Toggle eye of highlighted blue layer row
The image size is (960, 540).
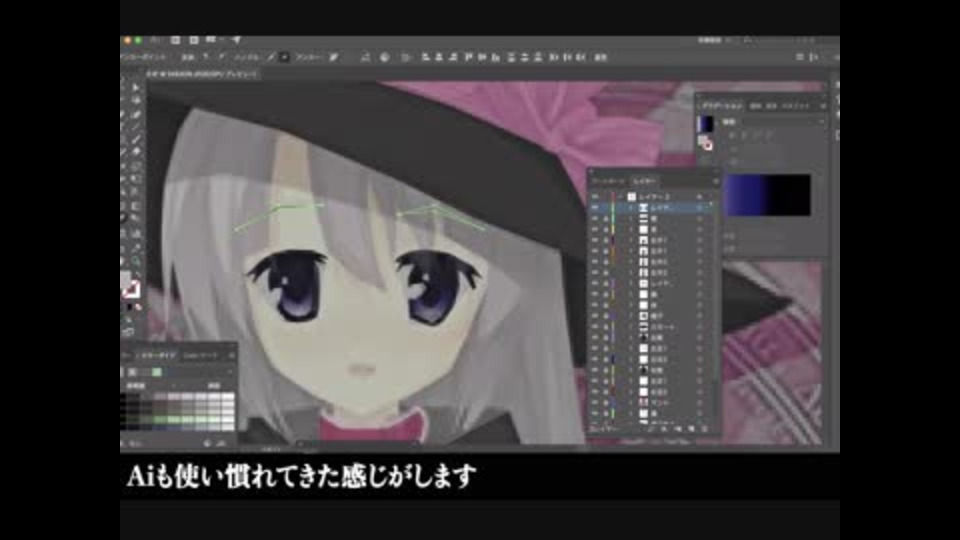[x=594, y=208]
